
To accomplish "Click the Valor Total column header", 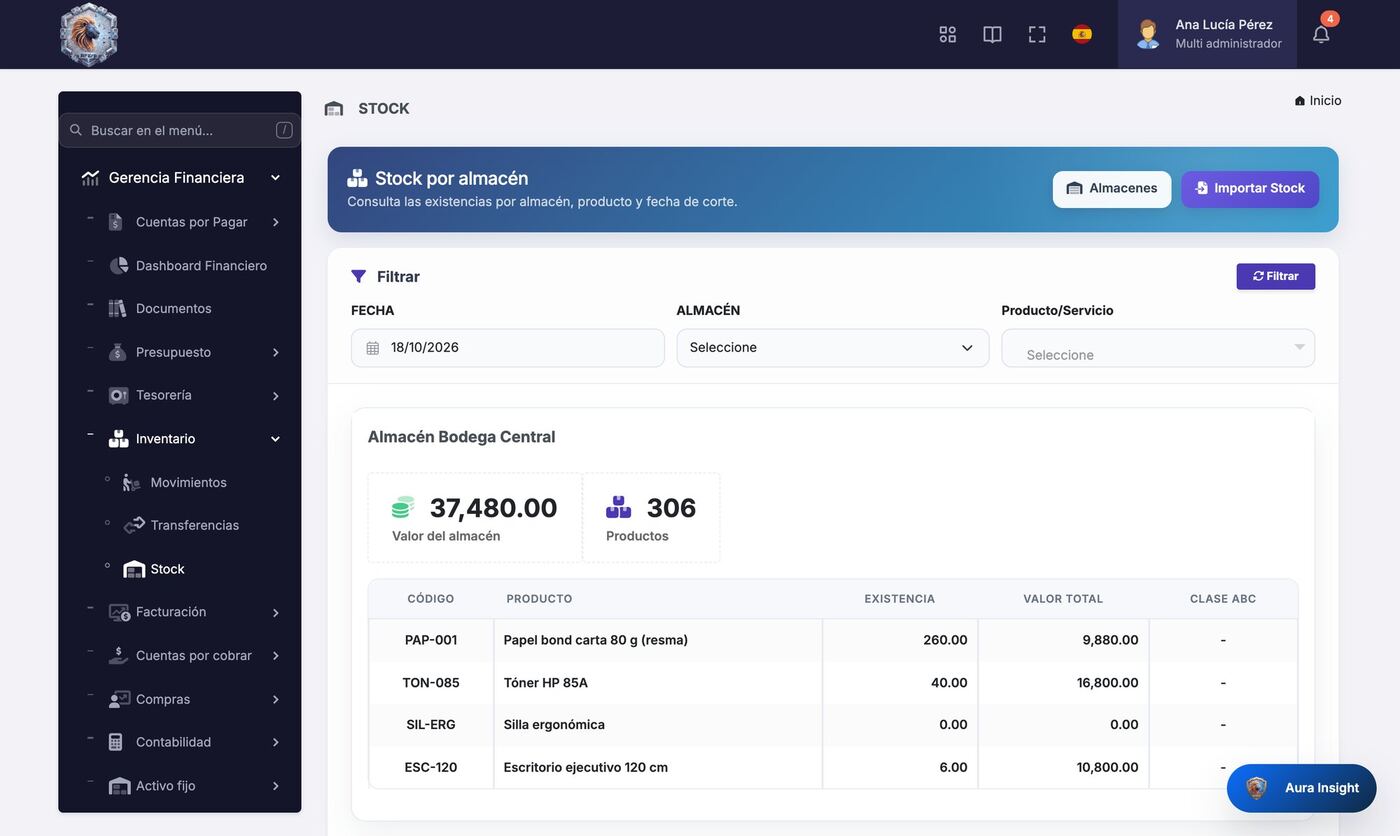I will (x=1063, y=599).
